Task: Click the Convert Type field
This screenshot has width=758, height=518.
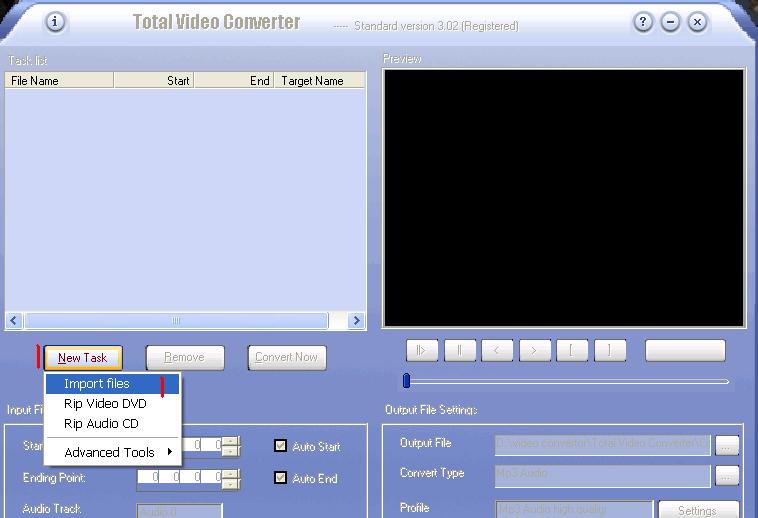Action: point(602,475)
